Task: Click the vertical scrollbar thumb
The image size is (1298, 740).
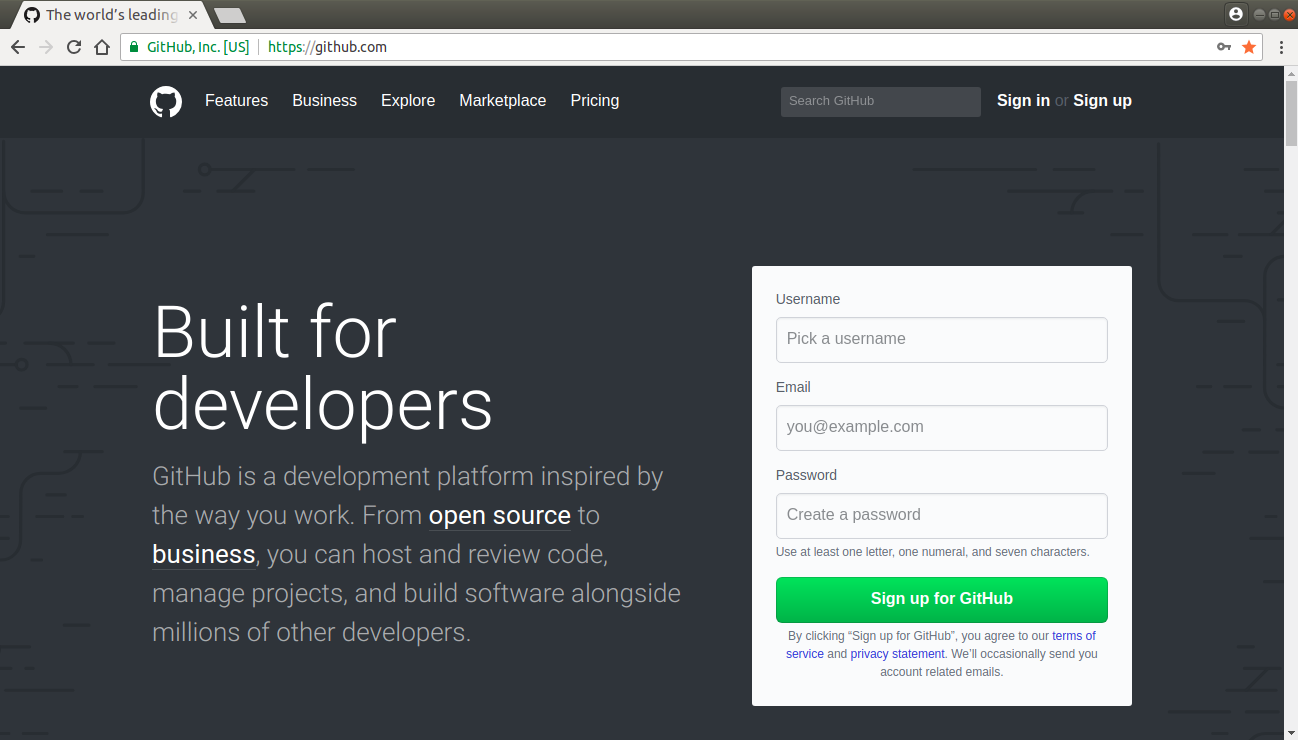Action: (x=1290, y=113)
